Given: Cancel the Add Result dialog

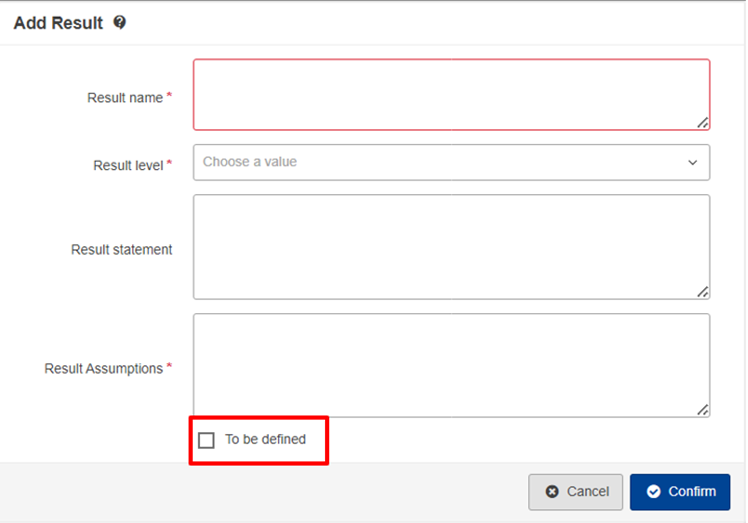Looking at the screenshot, I should coord(575,492).
